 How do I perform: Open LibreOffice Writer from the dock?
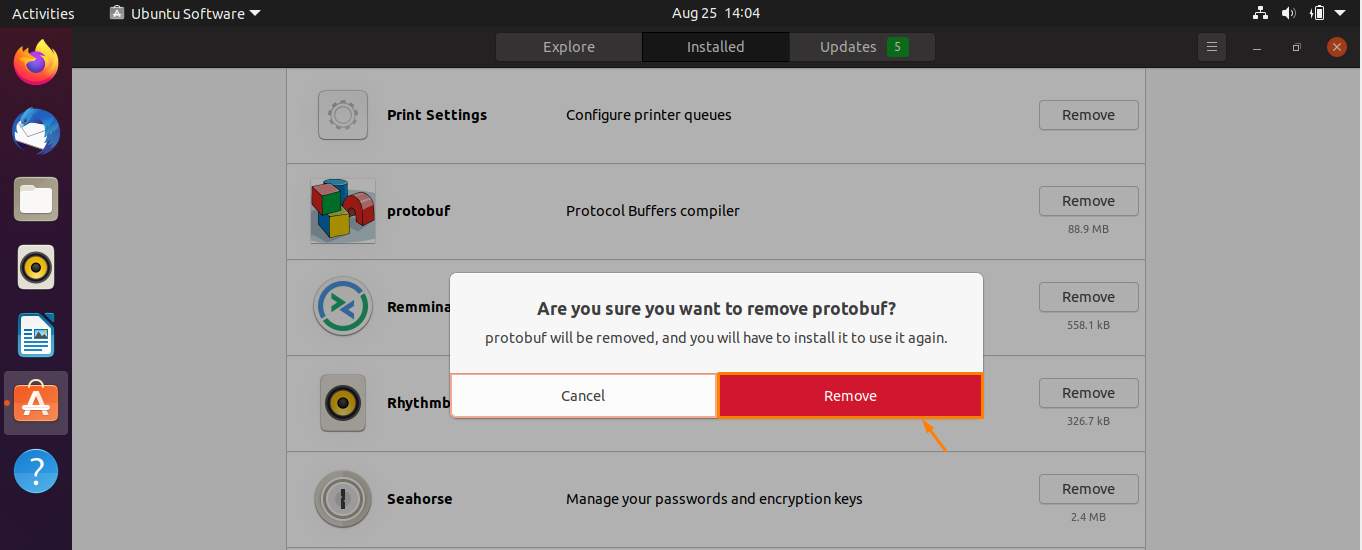[36, 335]
